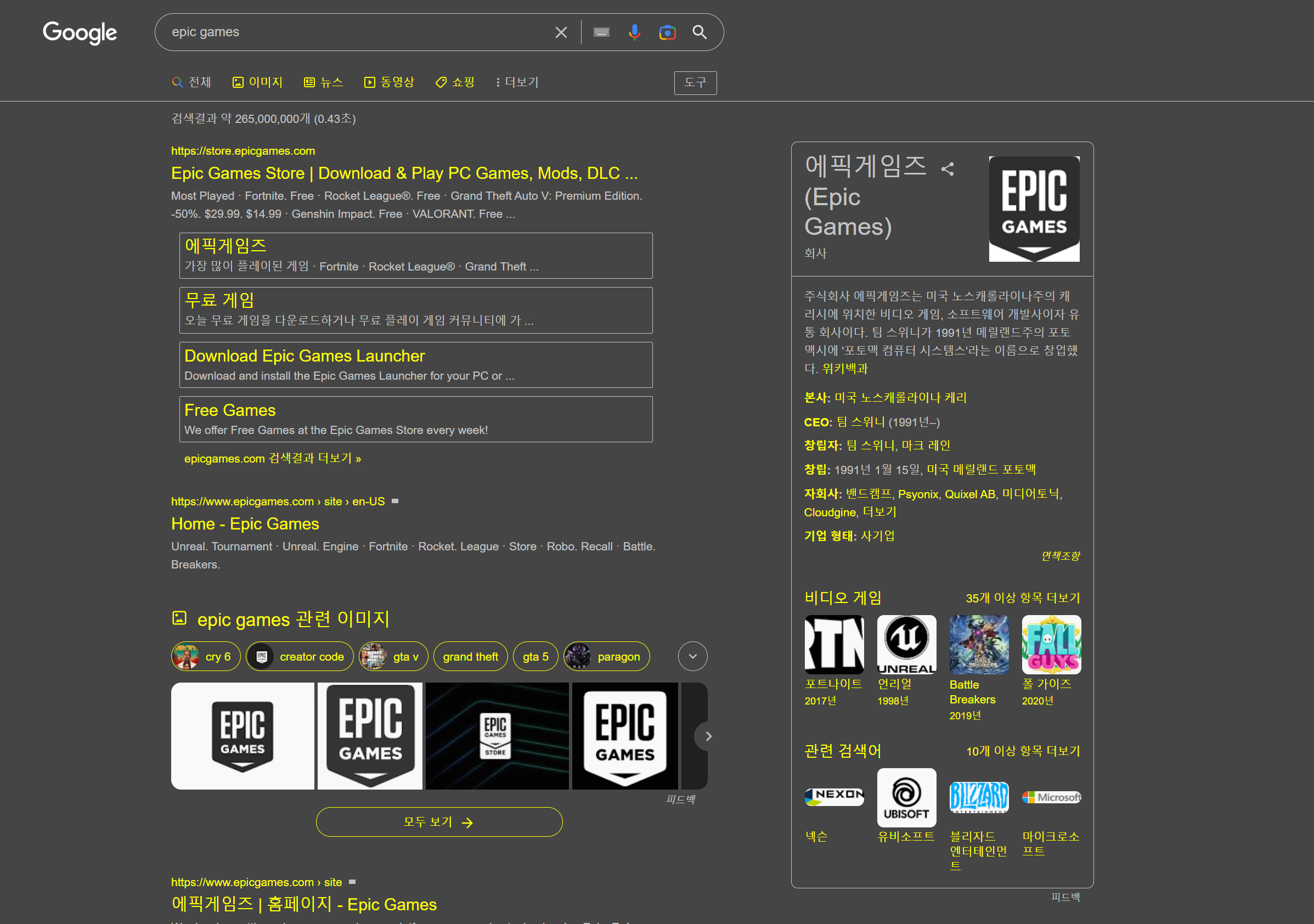
Task: Click the magnifier search submit icon
Action: (700, 32)
